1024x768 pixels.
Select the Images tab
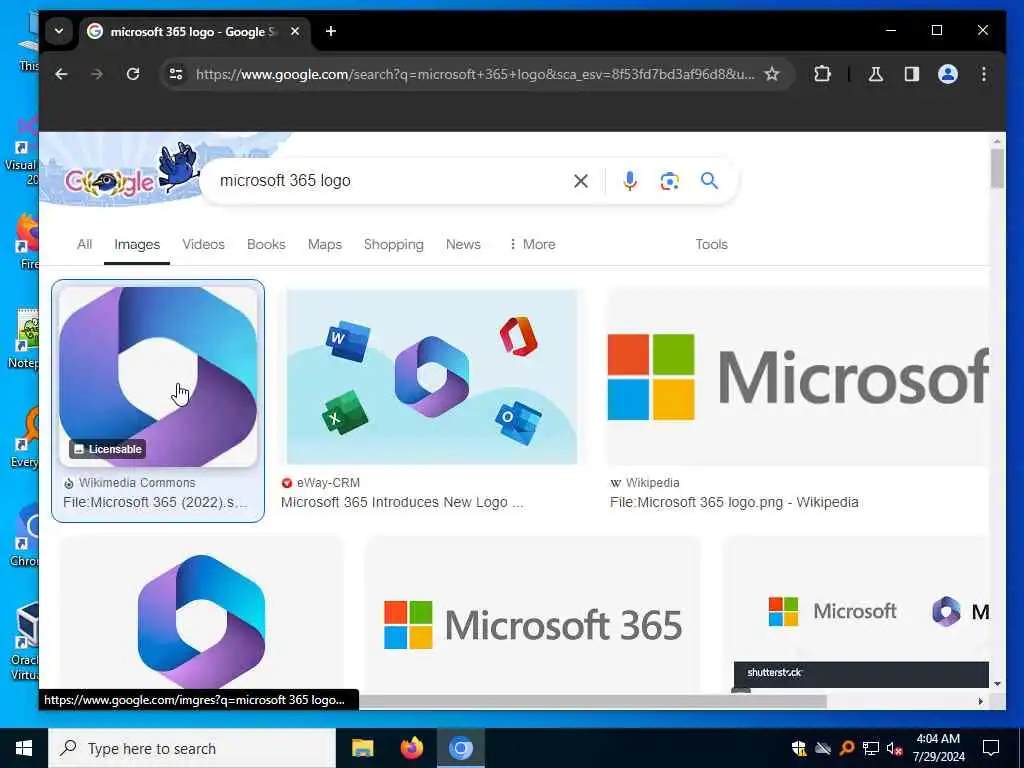click(x=137, y=244)
